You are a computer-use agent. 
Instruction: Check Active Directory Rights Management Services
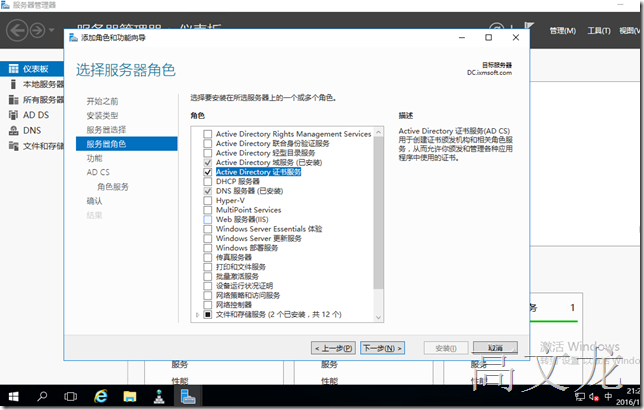(x=208, y=134)
